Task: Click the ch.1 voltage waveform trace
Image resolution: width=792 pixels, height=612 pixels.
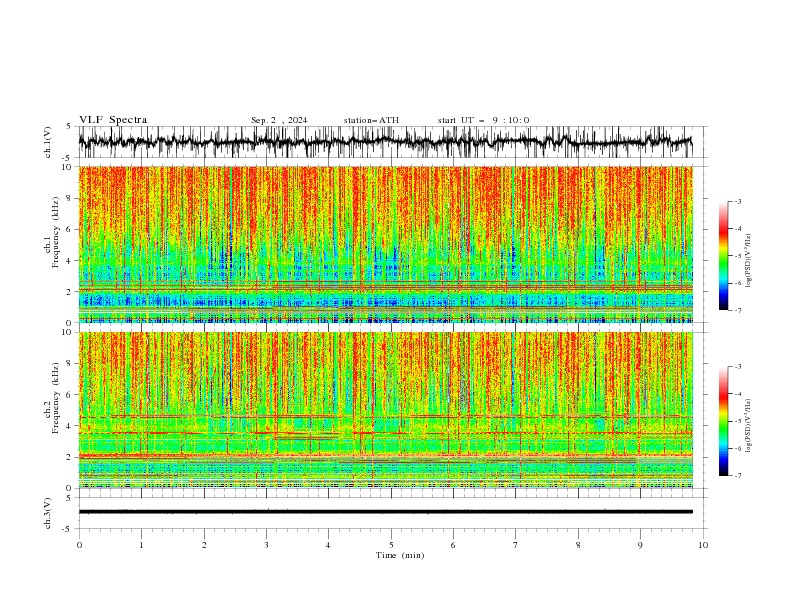Action: pyautogui.click(x=385, y=142)
